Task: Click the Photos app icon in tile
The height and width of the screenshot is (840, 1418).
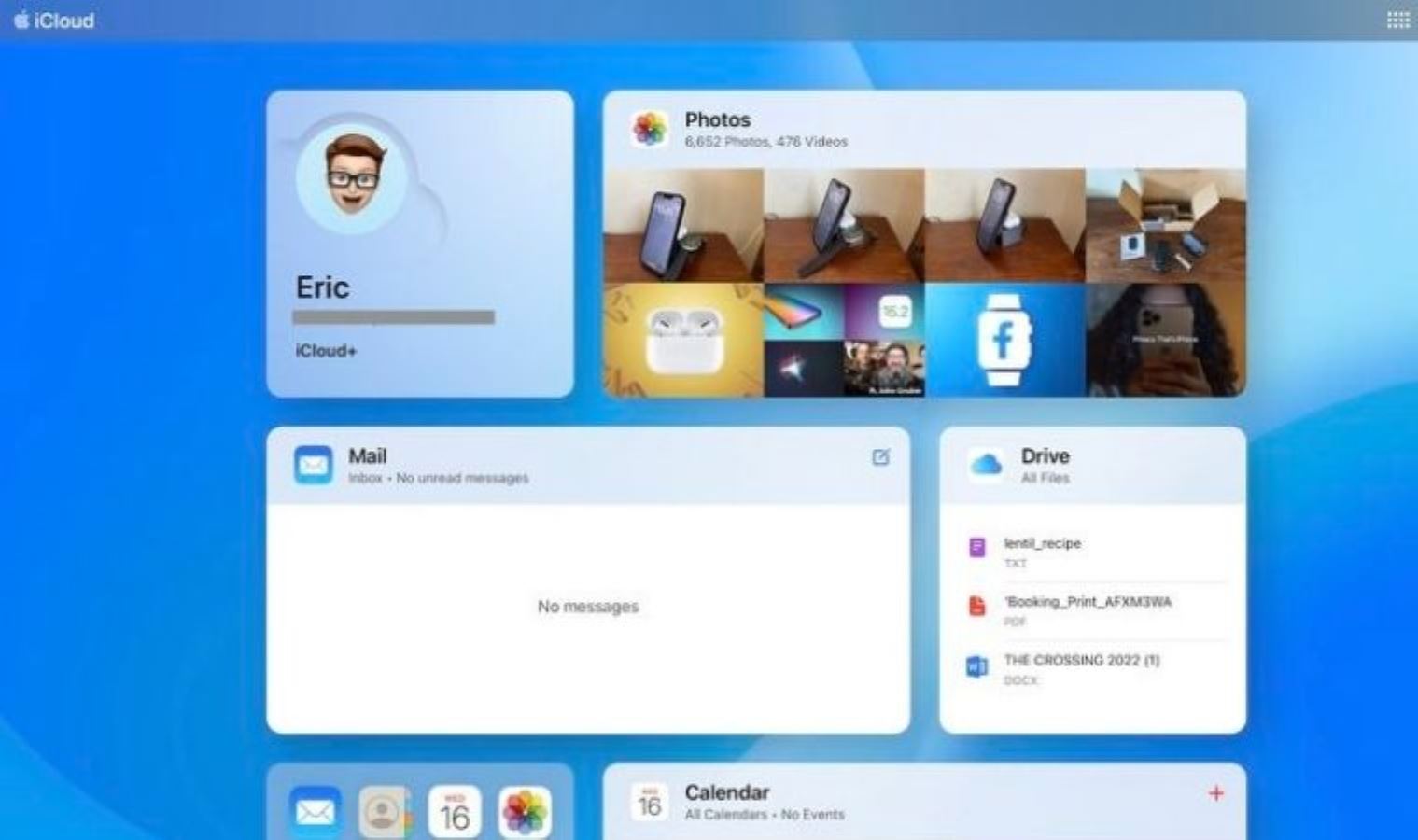Action: point(649,129)
